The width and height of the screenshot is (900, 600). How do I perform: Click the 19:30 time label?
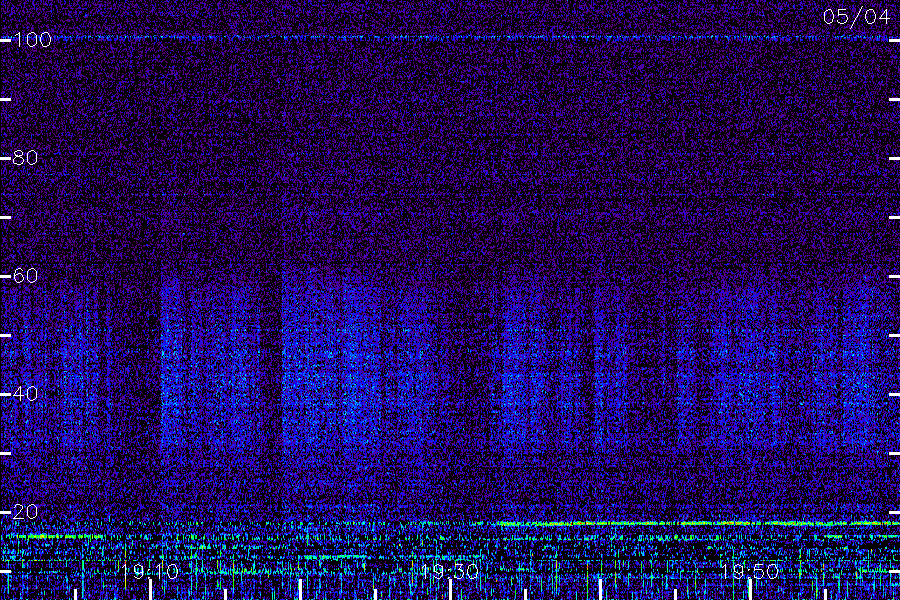point(449,572)
